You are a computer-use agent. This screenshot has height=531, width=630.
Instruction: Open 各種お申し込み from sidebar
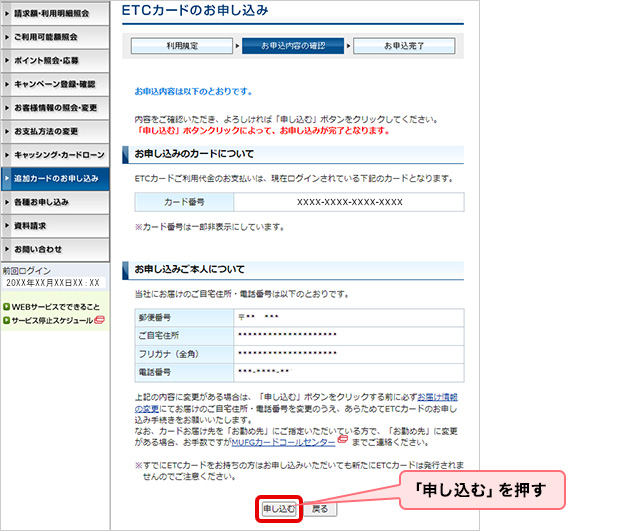[x=53, y=202]
